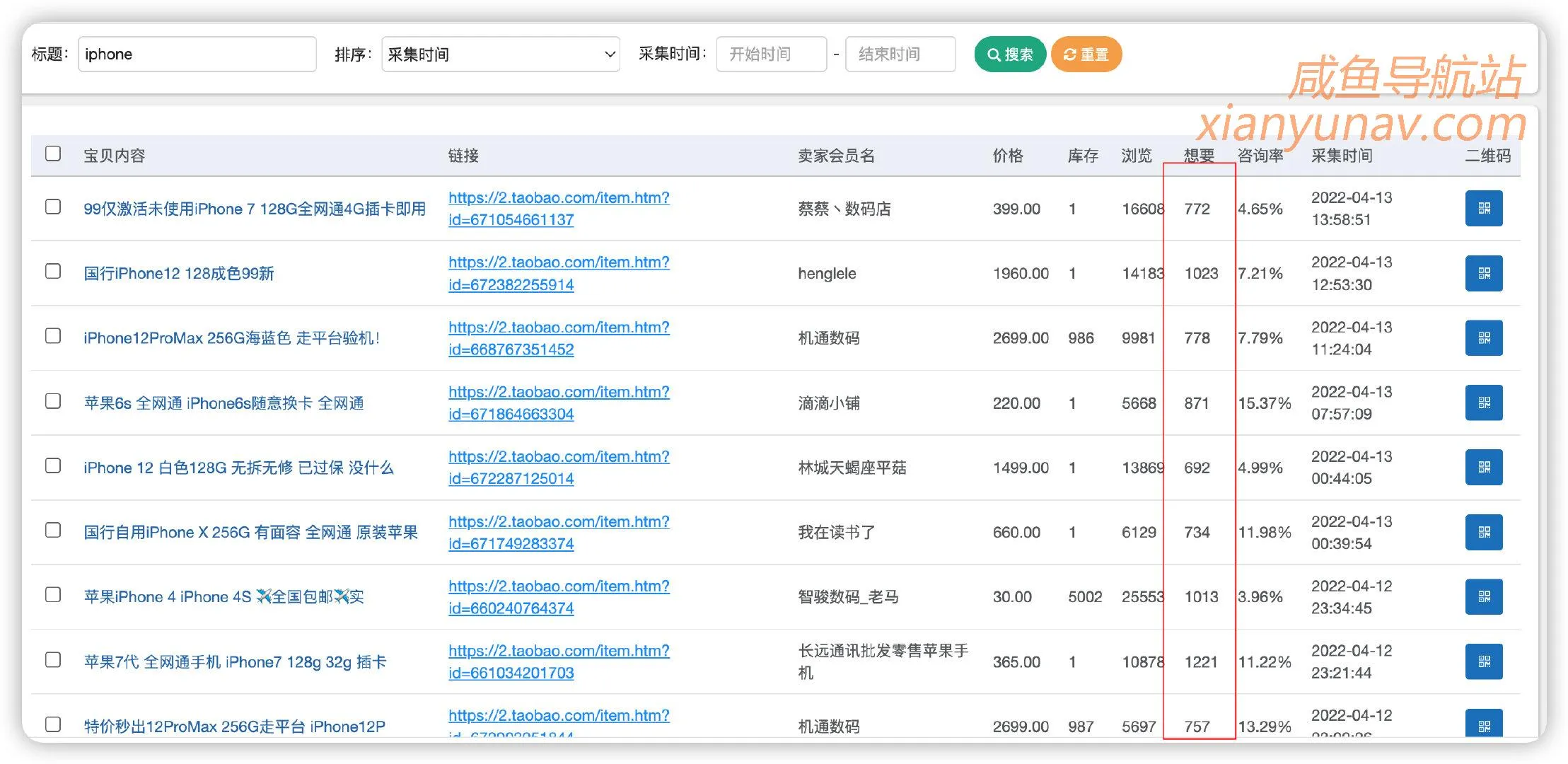The height and width of the screenshot is (764, 1568).
Task: Open QR code for 苹果6s 全网通 row
Action: point(1484,402)
